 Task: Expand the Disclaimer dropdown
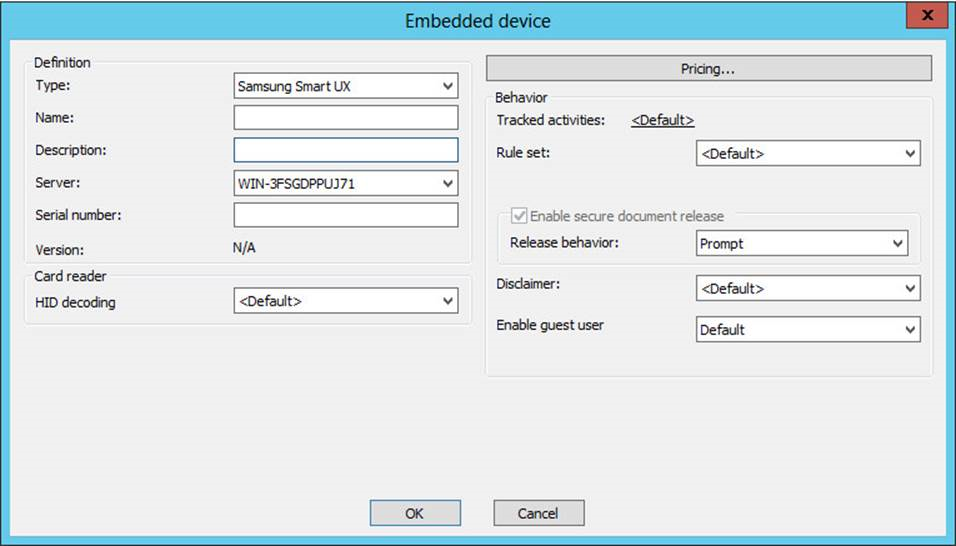click(807, 288)
